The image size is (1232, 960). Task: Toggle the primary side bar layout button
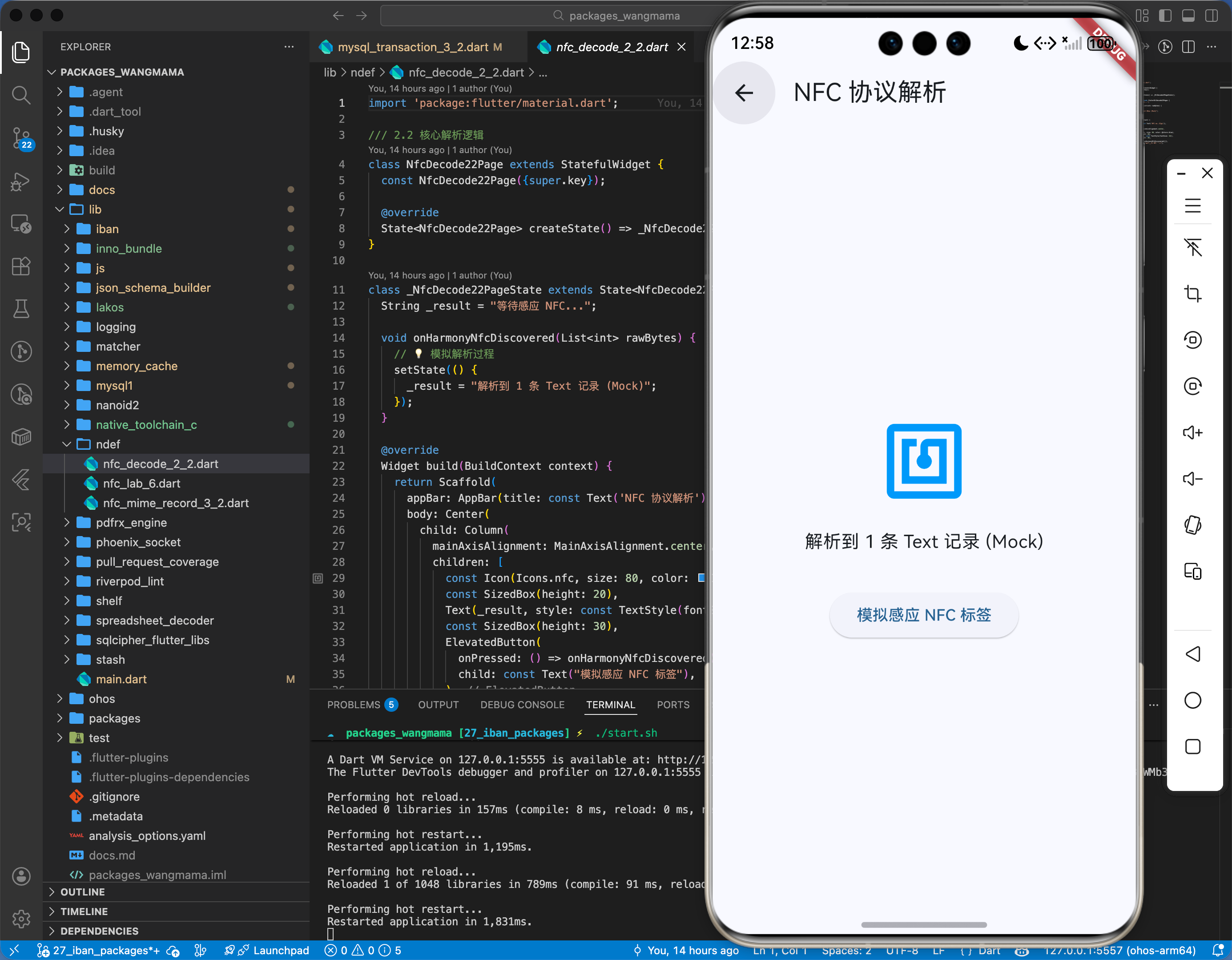1165,15
